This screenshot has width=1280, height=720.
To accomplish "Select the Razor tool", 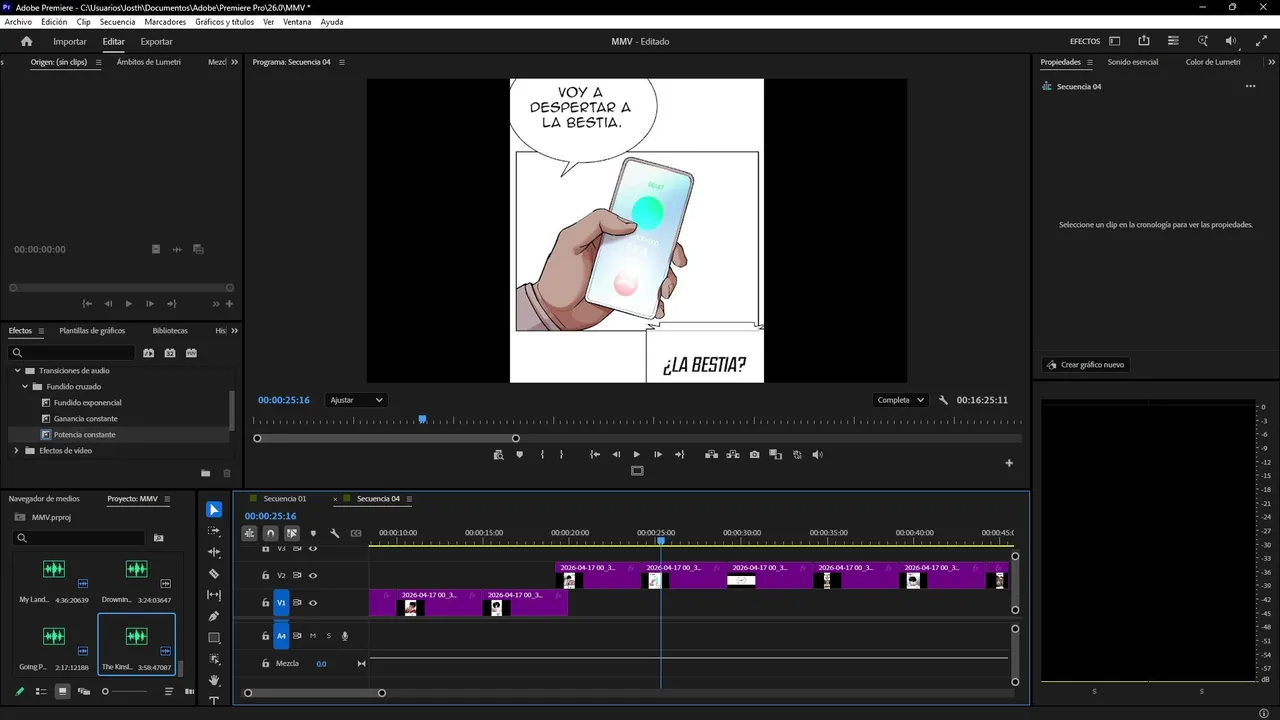I will click(214, 574).
